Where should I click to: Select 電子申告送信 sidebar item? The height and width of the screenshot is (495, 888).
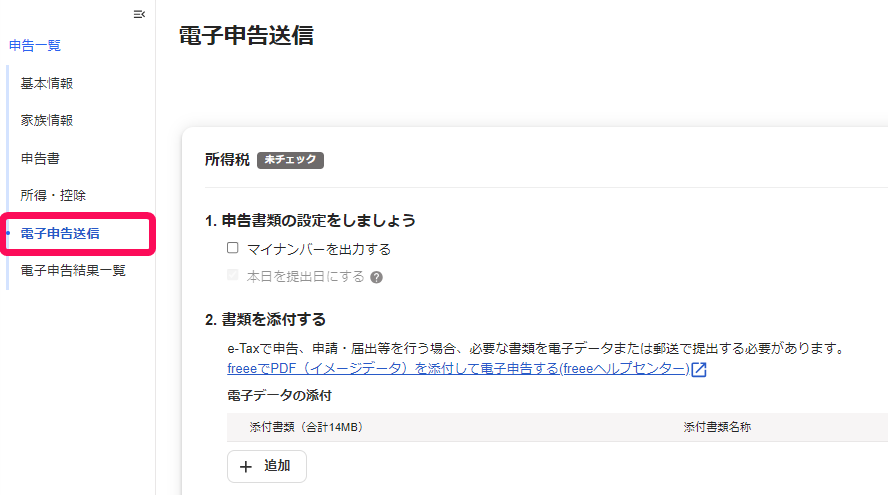[60, 233]
